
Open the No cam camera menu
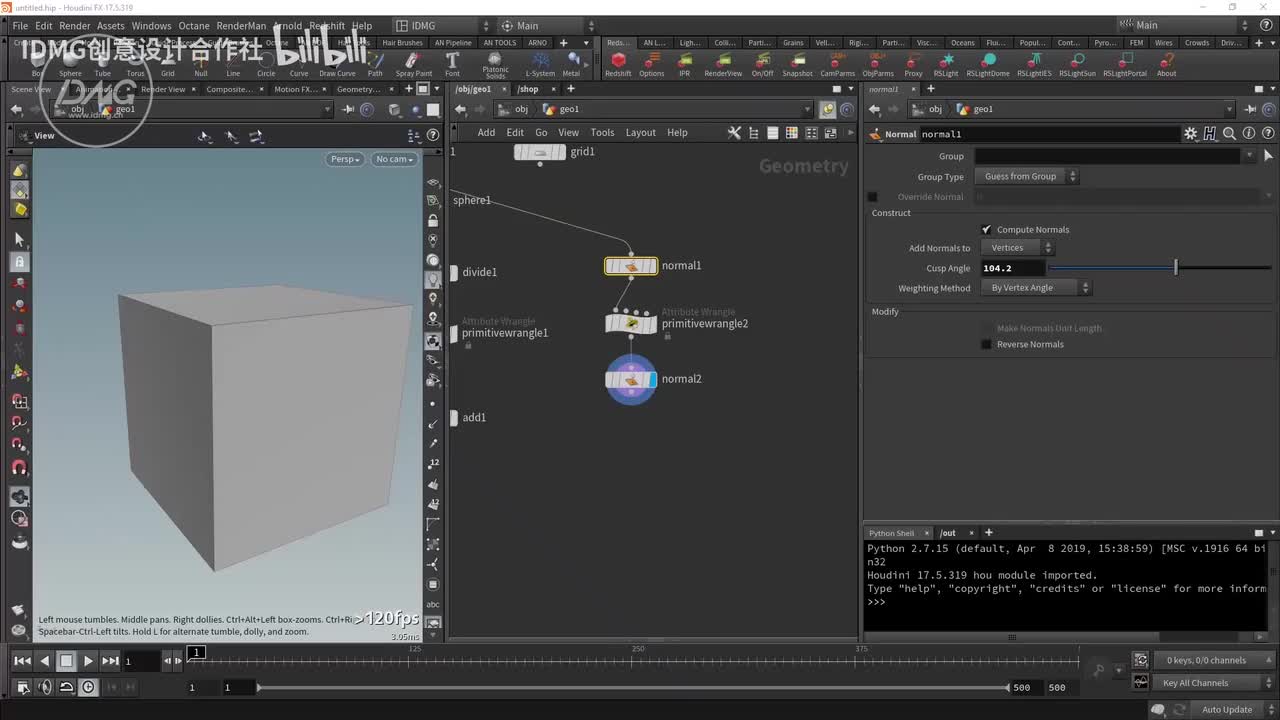[x=394, y=159]
